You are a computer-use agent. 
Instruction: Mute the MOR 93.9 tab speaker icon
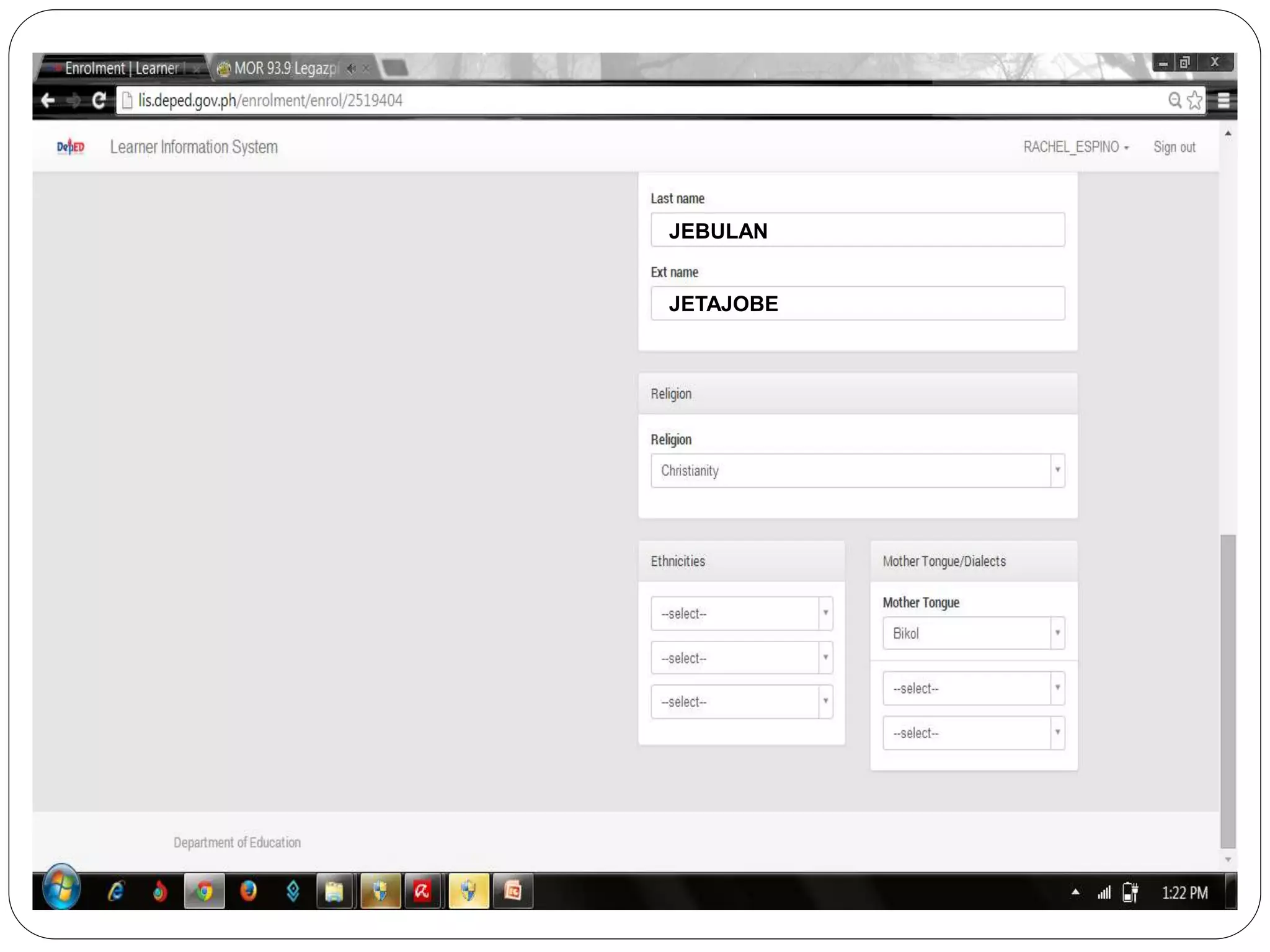(x=352, y=69)
